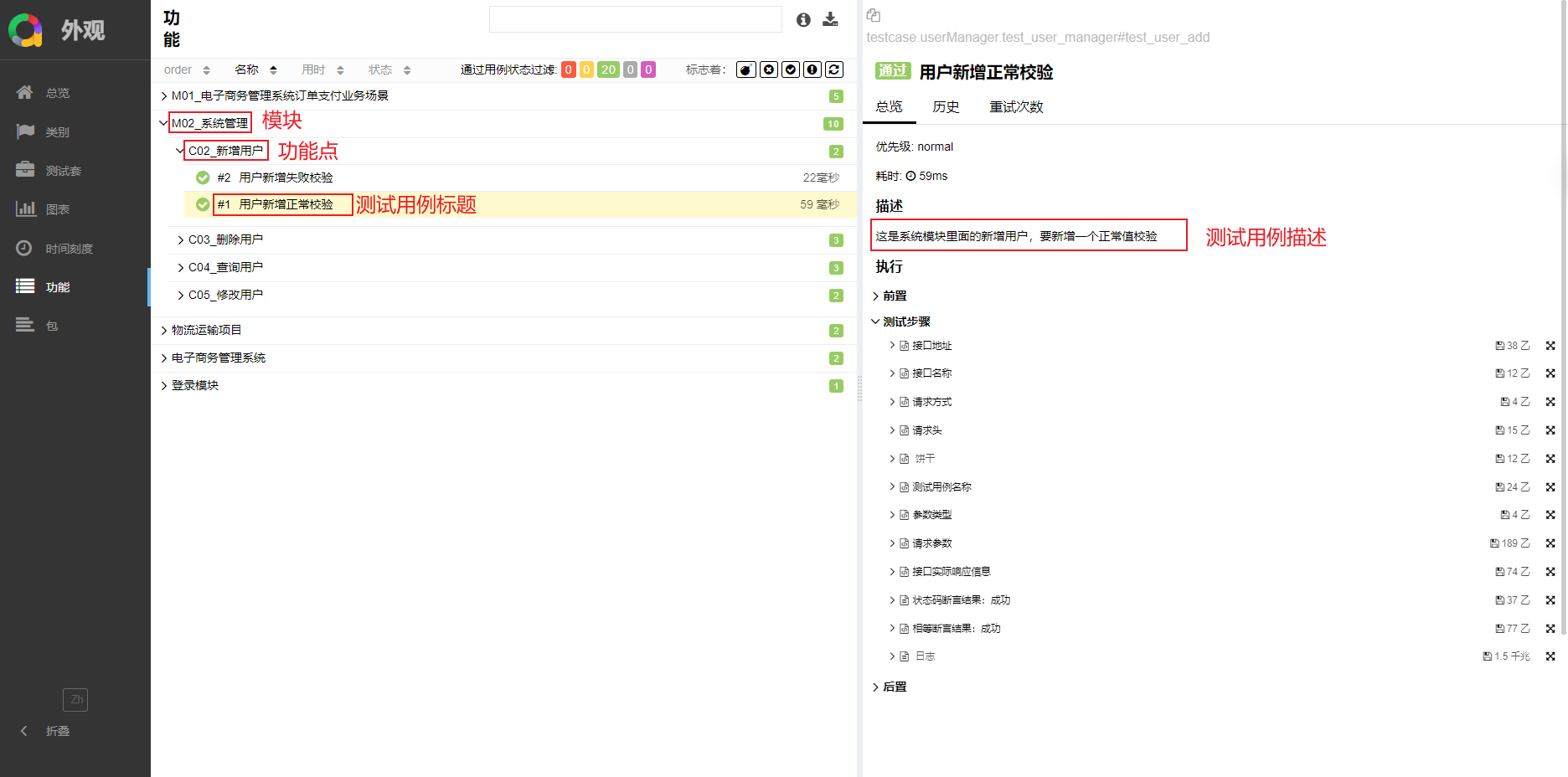Click the copy link icon above the test name
1568x777 pixels.
click(x=874, y=15)
